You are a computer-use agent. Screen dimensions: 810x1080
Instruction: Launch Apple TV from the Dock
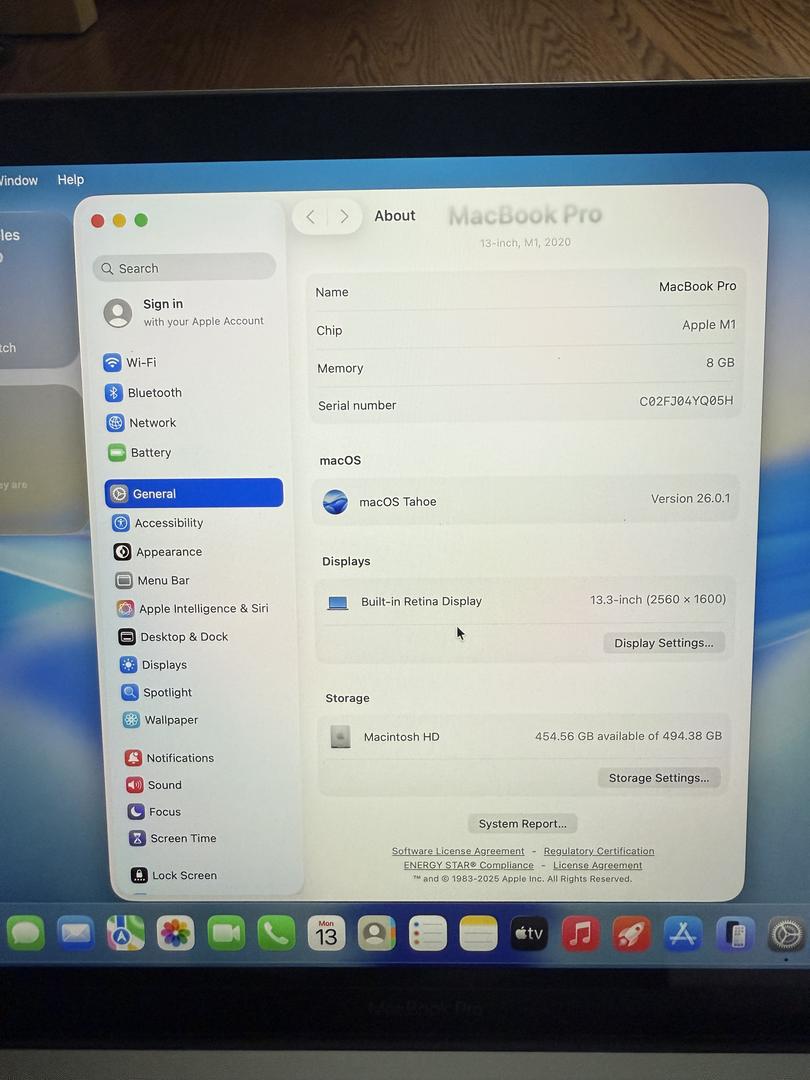(x=529, y=934)
